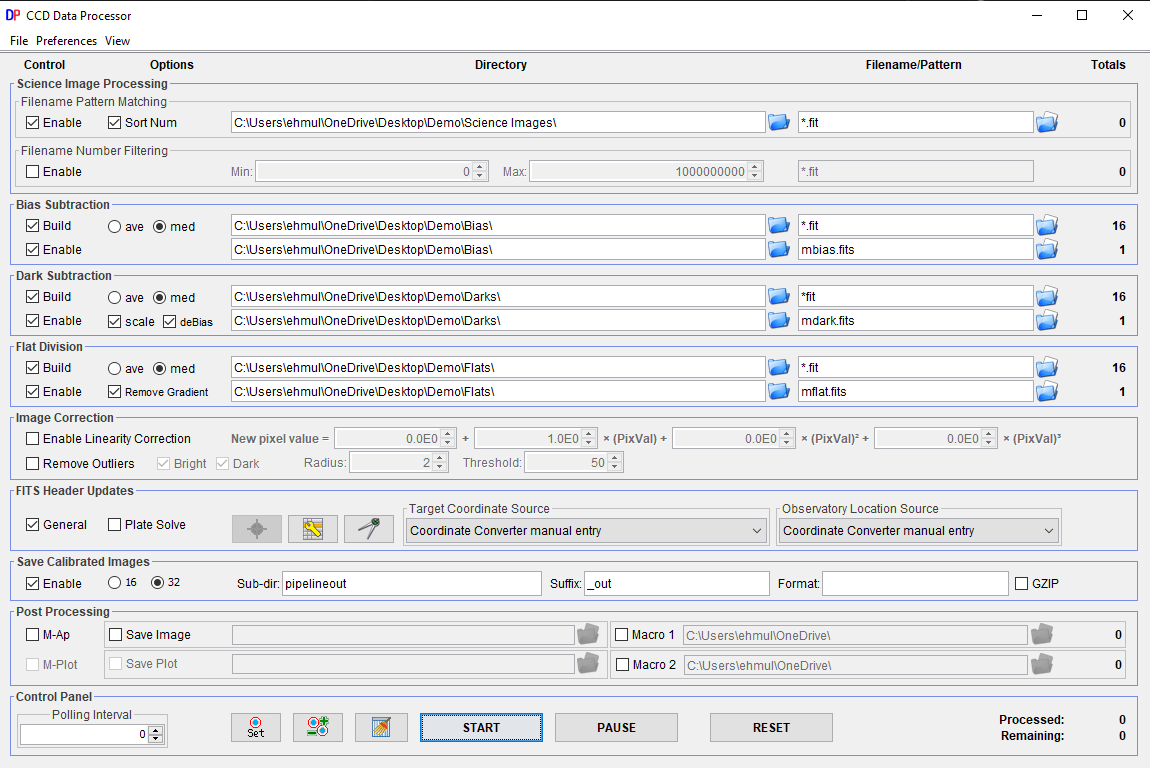Expand Observatory Location Source dropdown
This screenshot has height=768, width=1150.
pyautogui.click(x=918, y=531)
